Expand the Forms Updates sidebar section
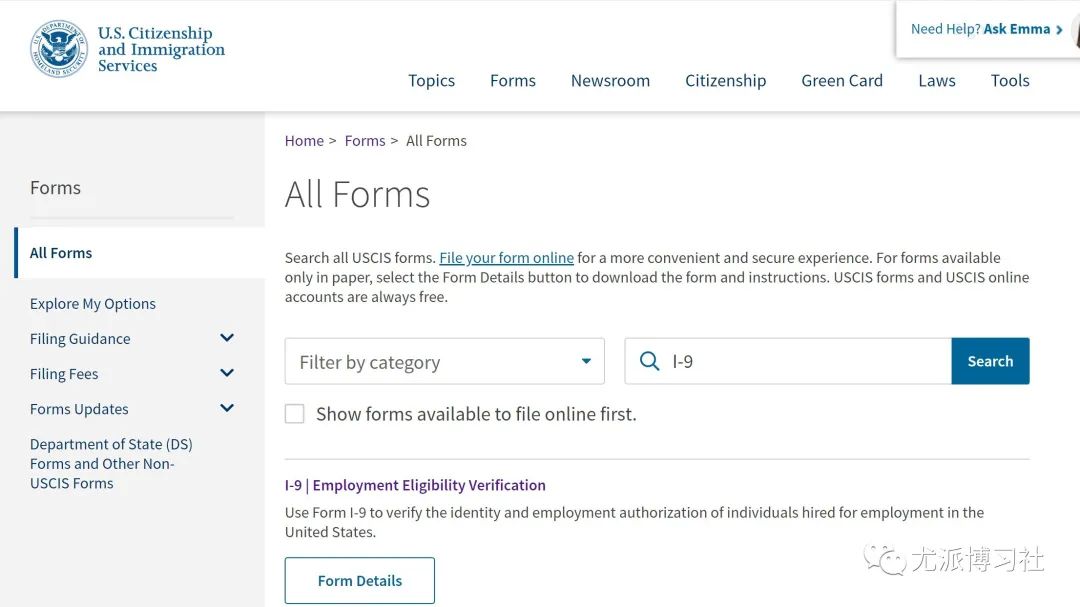Image resolution: width=1080 pixels, height=607 pixels. [x=227, y=408]
